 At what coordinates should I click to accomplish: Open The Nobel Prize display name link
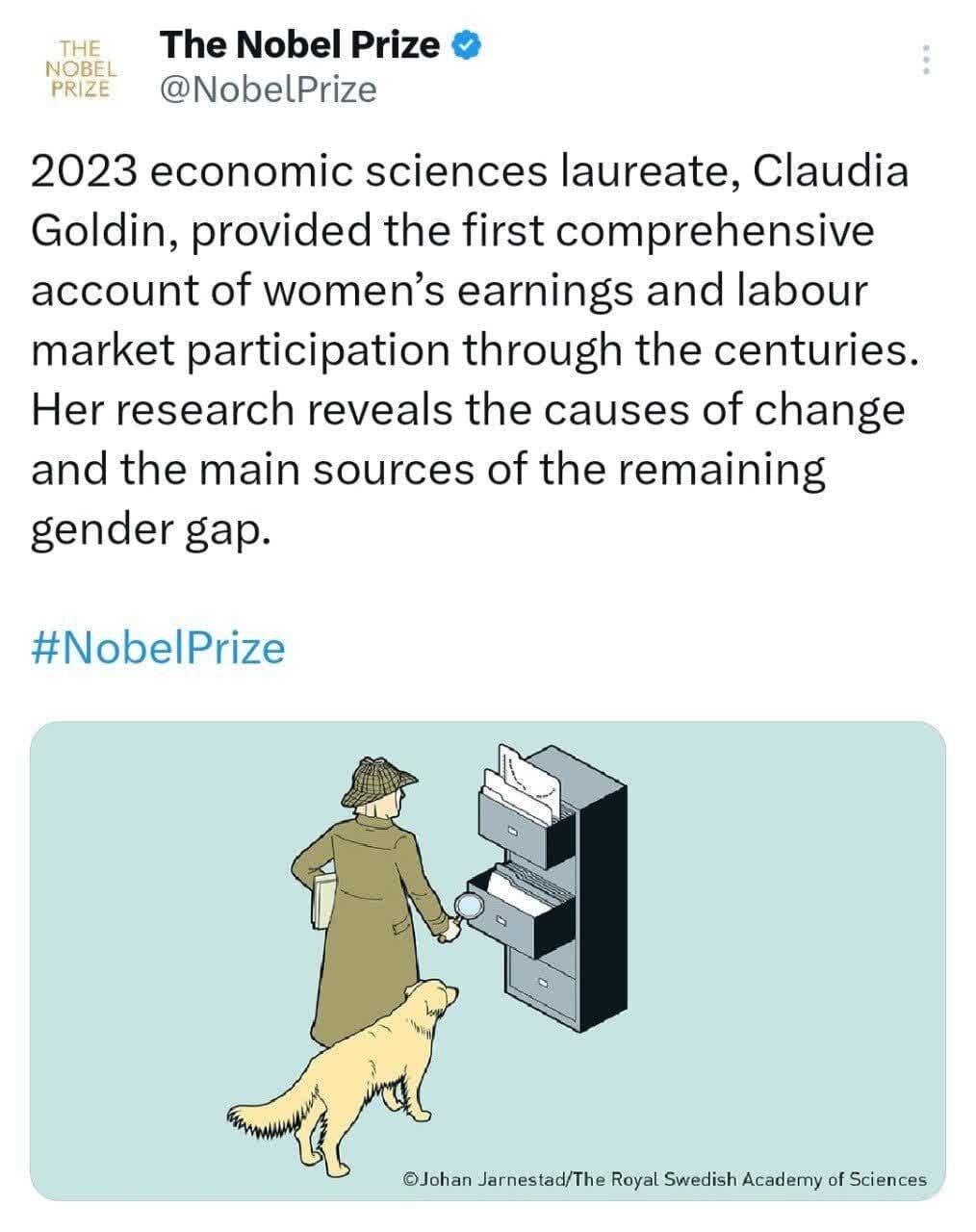tap(299, 44)
